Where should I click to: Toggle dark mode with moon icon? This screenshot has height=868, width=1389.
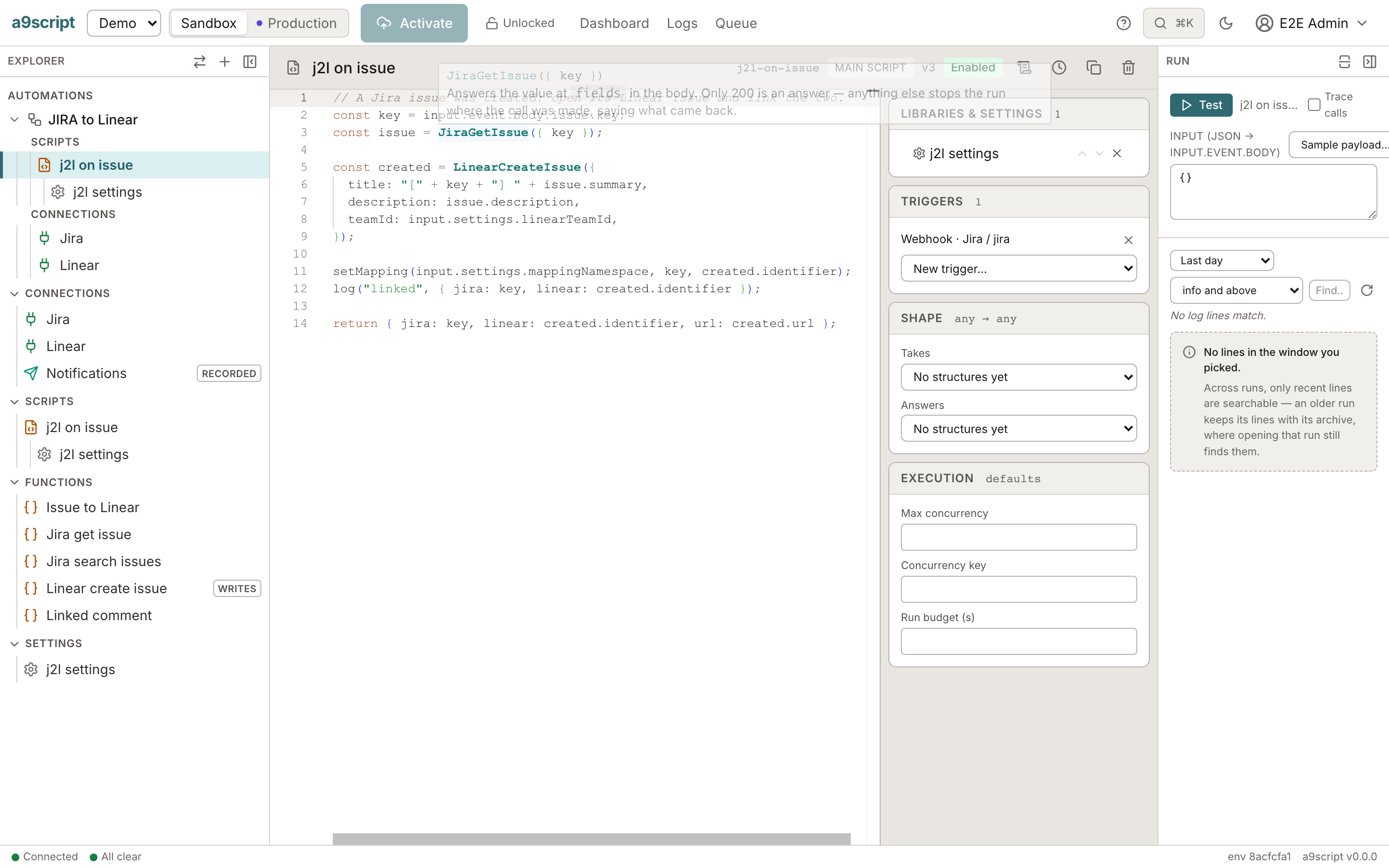coord(1226,23)
